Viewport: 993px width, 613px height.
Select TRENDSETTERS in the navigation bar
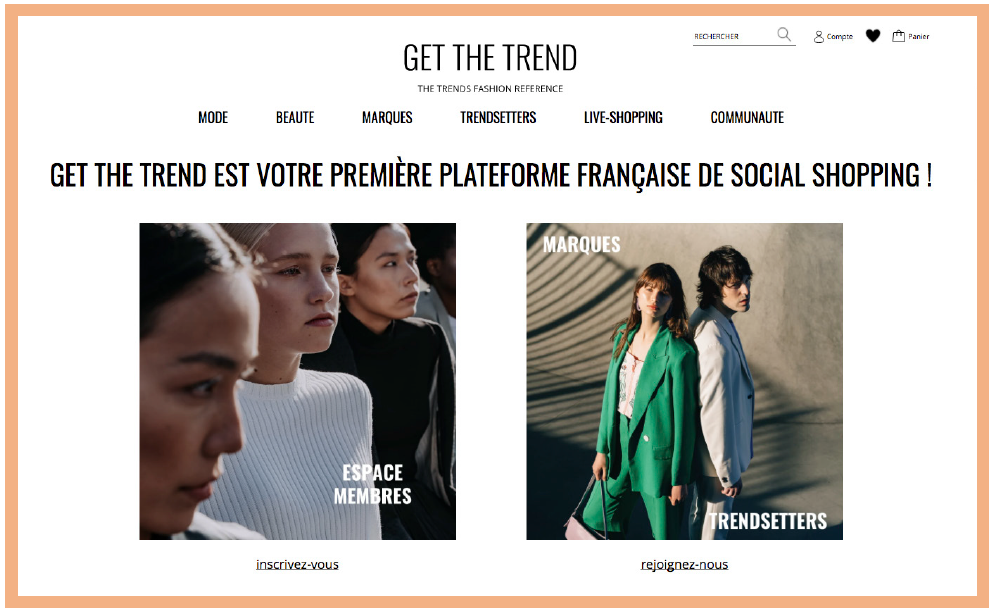[x=498, y=117]
